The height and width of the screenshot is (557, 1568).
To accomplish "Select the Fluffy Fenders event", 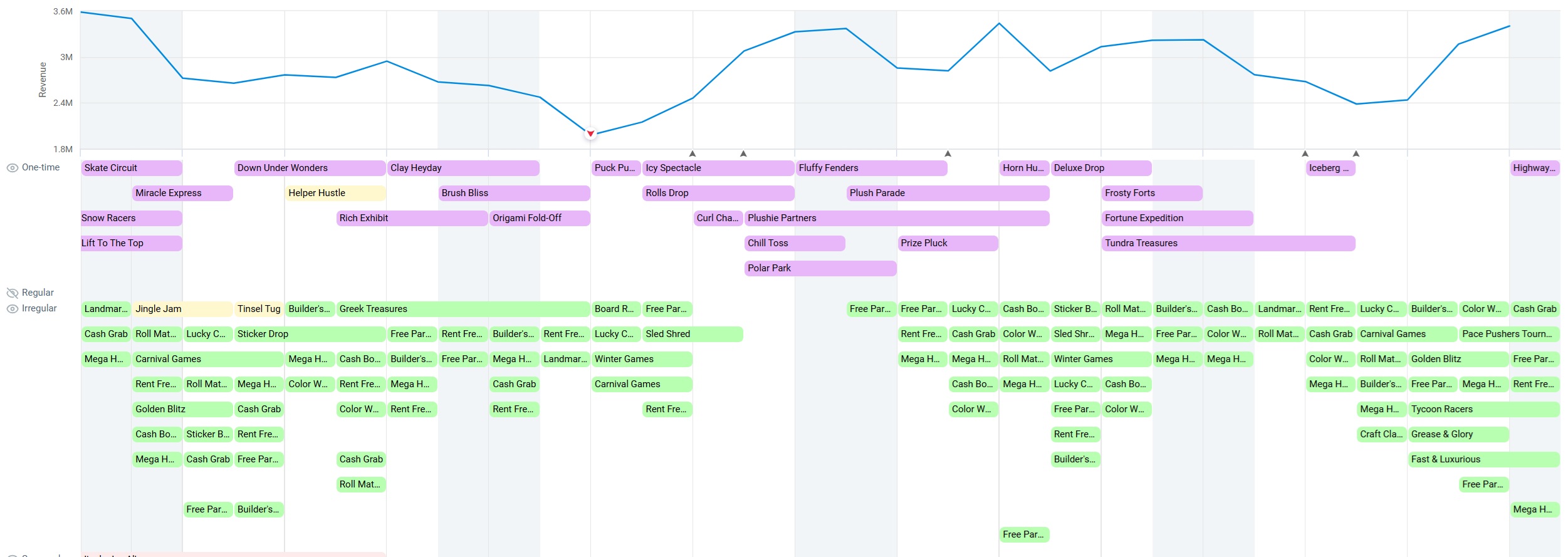I will [x=872, y=168].
